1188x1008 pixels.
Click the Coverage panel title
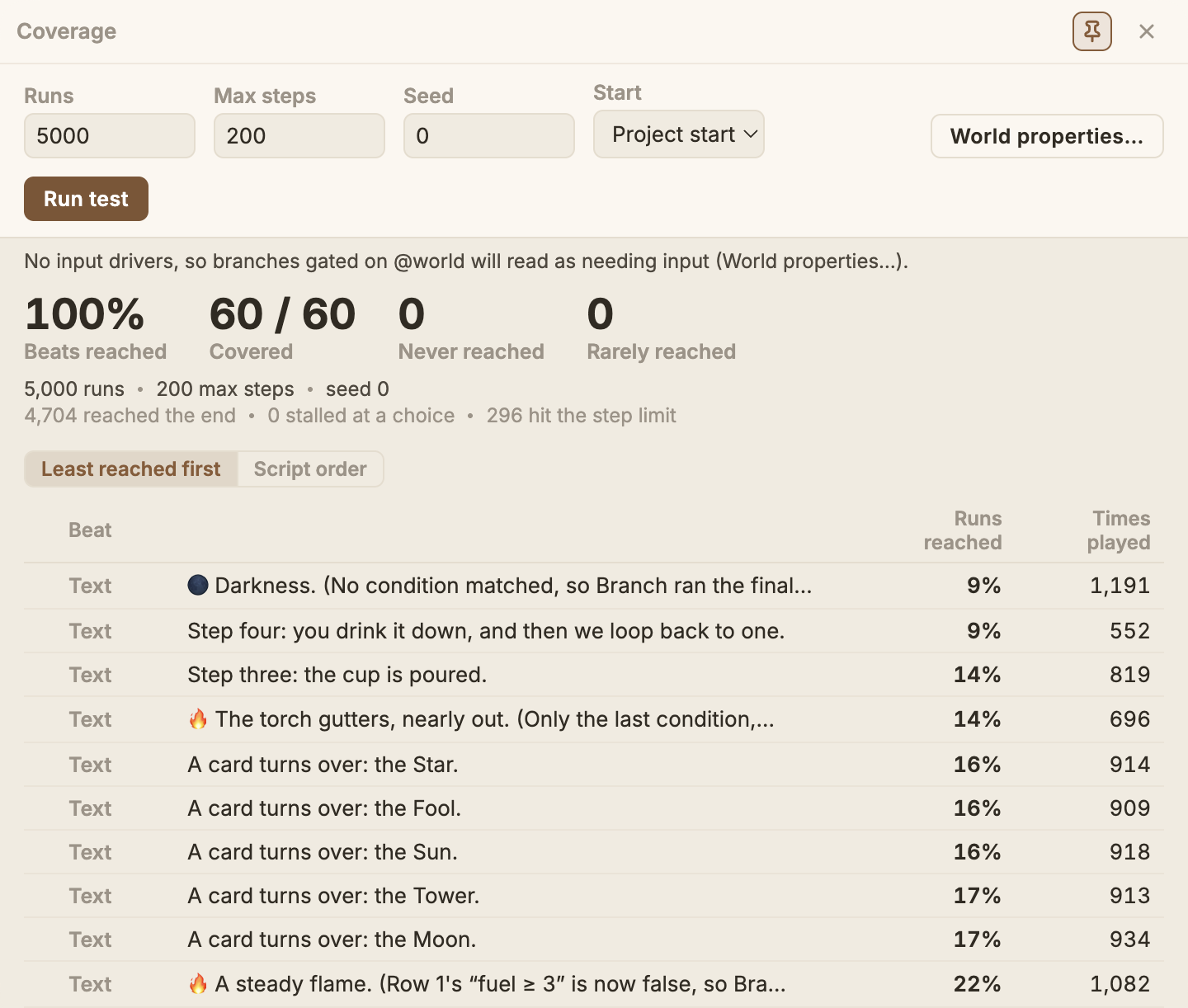point(67,31)
